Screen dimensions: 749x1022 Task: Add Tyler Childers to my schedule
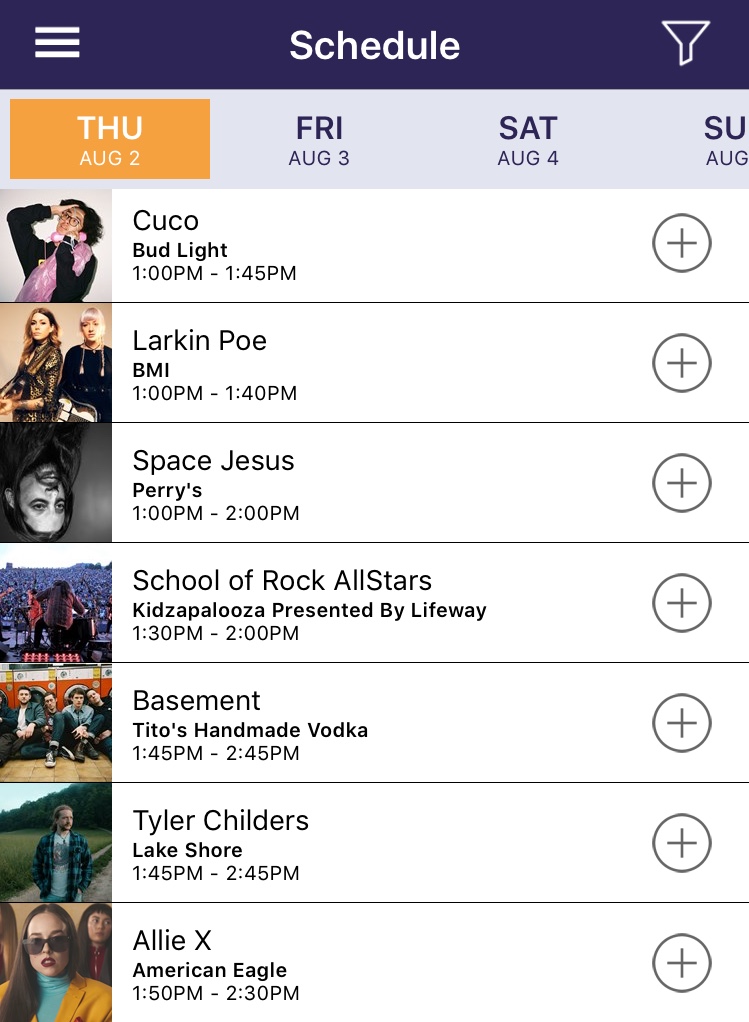[682, 843]
